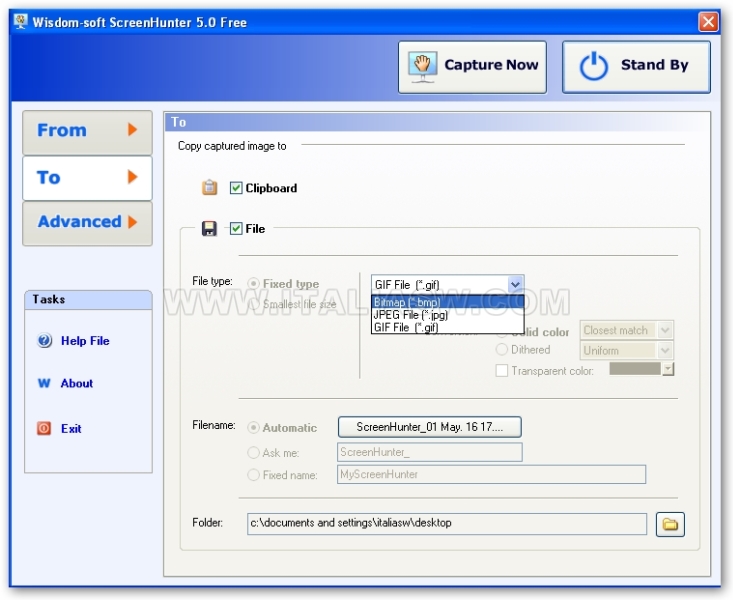The image size is (733, 600).
Task: Open the Closest match dropdown
Action: (x=665, y=330)
